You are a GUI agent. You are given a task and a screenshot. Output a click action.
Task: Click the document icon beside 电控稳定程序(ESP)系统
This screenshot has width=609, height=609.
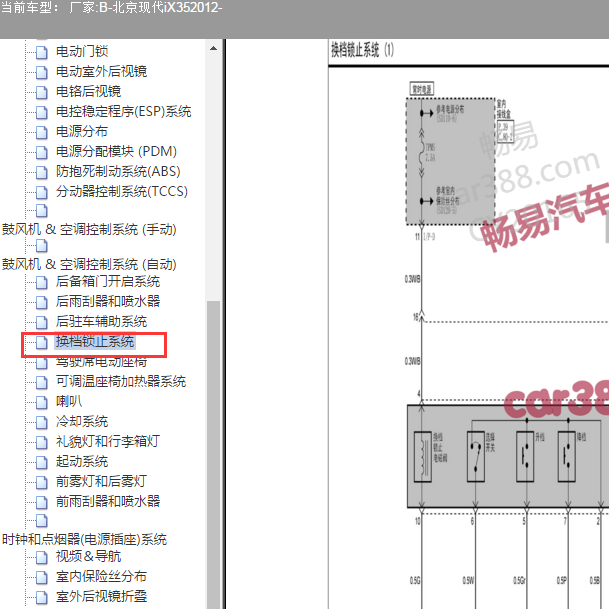pos(42,112)
